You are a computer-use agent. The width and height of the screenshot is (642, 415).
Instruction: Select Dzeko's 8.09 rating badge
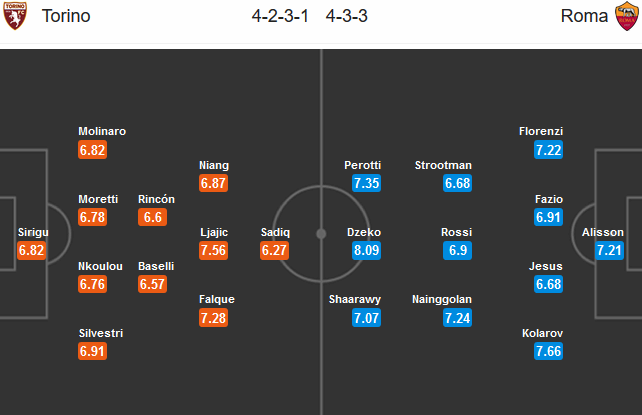(x=366, y=250)
